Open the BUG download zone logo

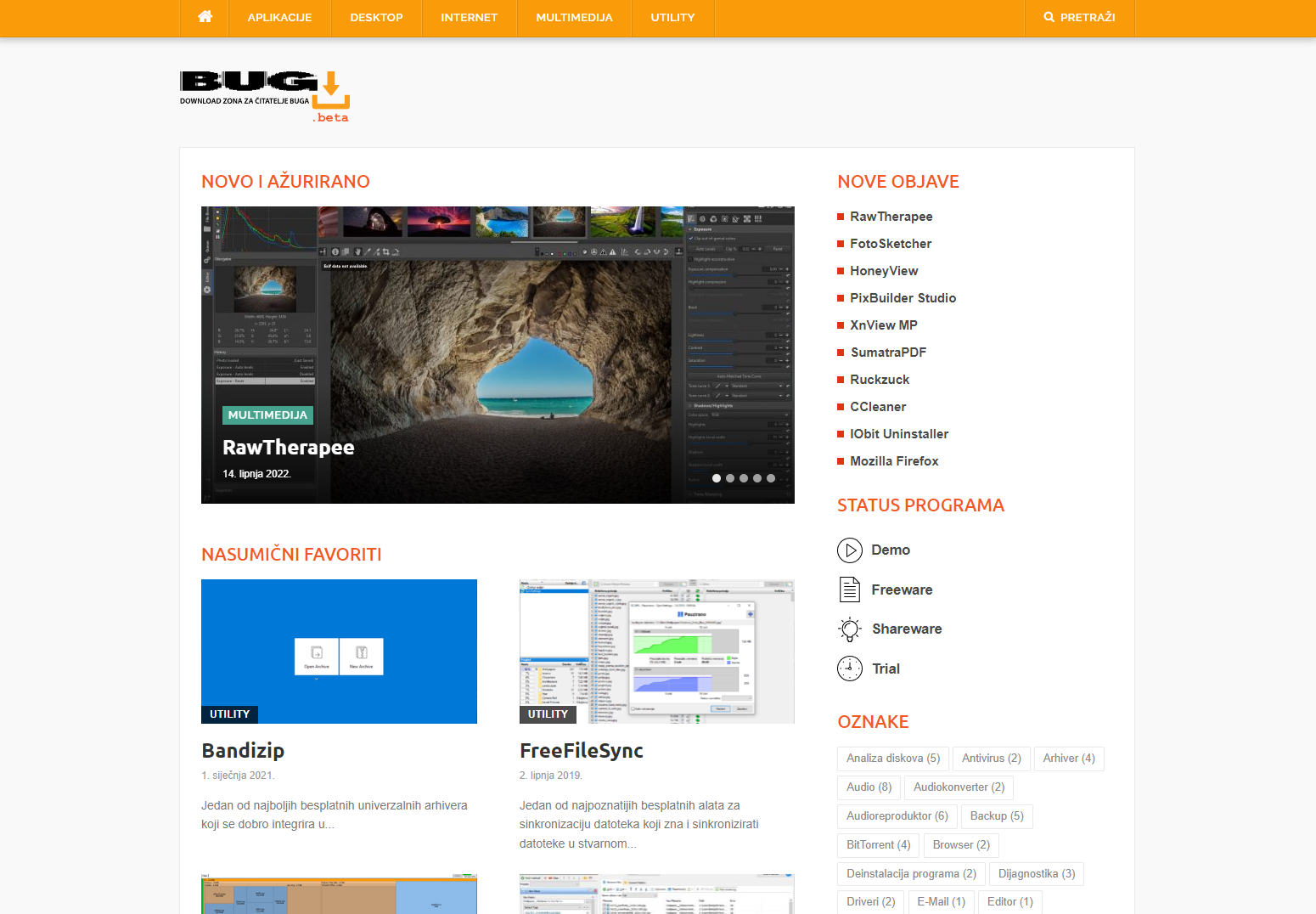pos(265,97)
